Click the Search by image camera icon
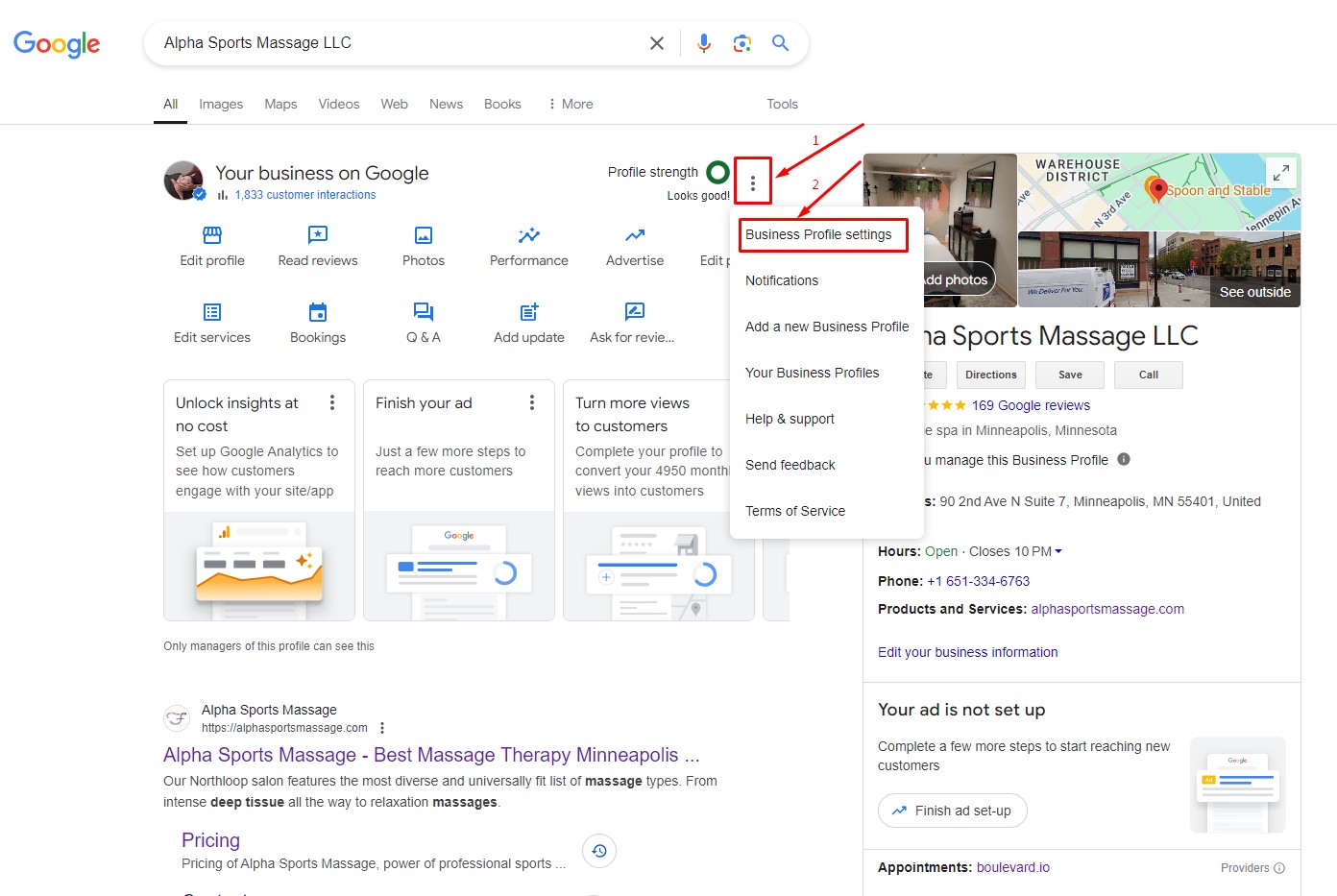1337x896 pixels. (x=741, y=43)
